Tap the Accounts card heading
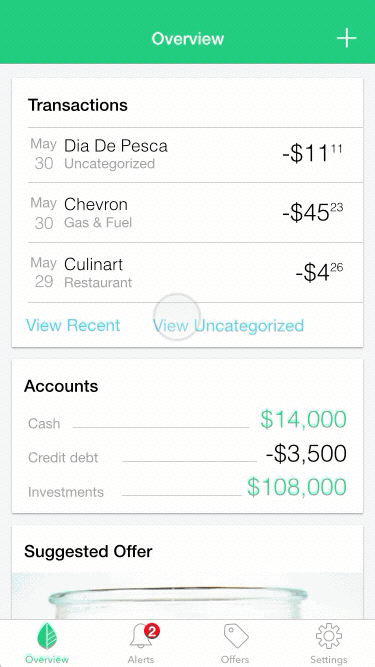The image size is (375, 667). tap(61, 386)
